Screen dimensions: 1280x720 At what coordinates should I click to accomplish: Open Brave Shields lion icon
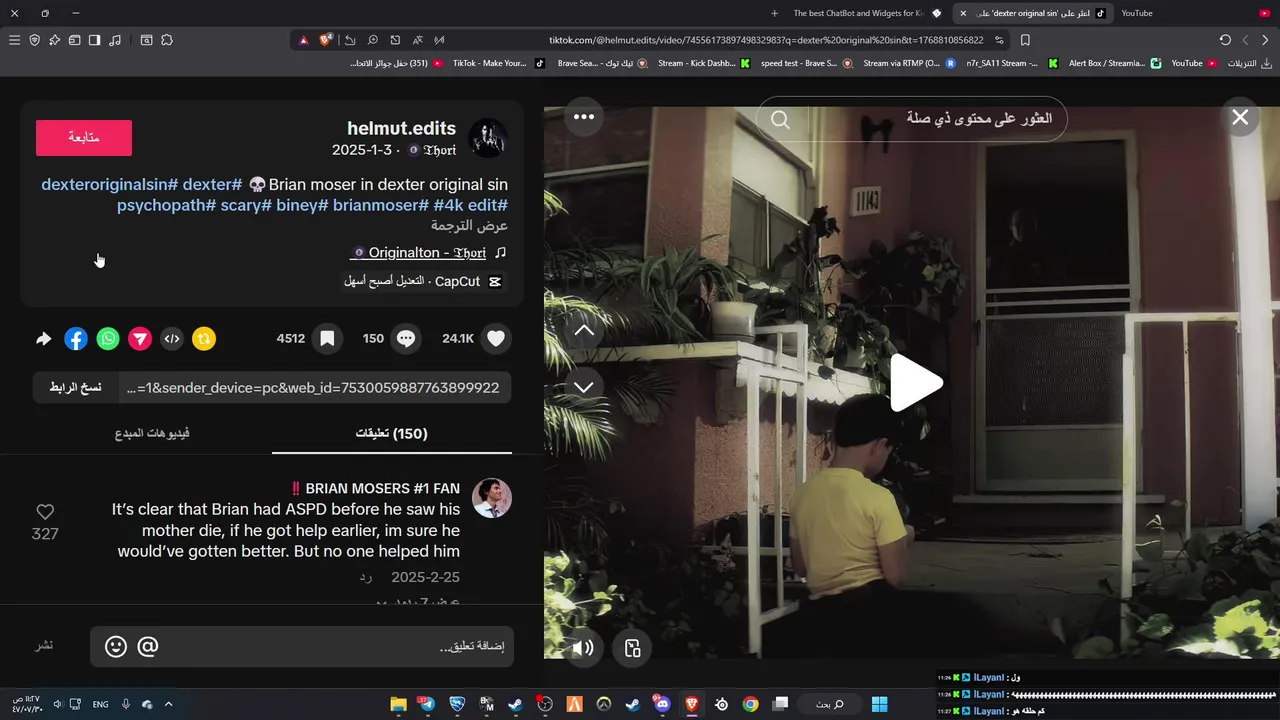(325, 40)
